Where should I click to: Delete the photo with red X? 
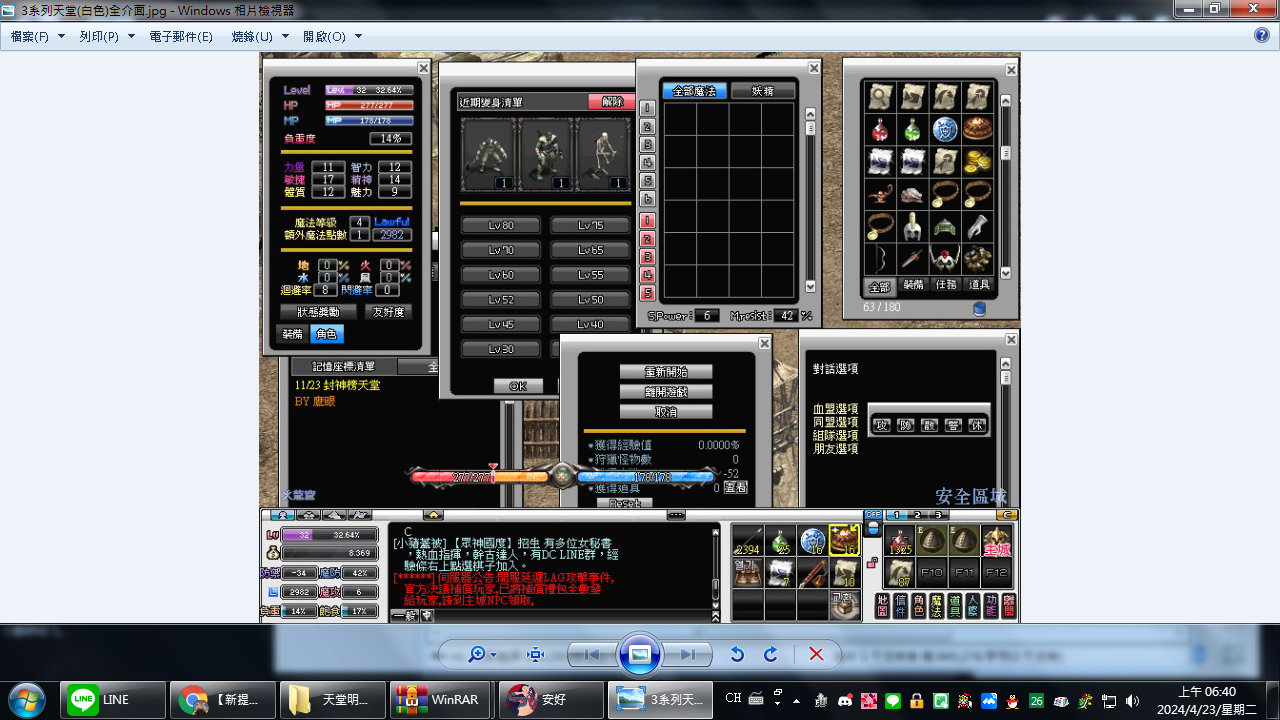[x=816, y=654]
